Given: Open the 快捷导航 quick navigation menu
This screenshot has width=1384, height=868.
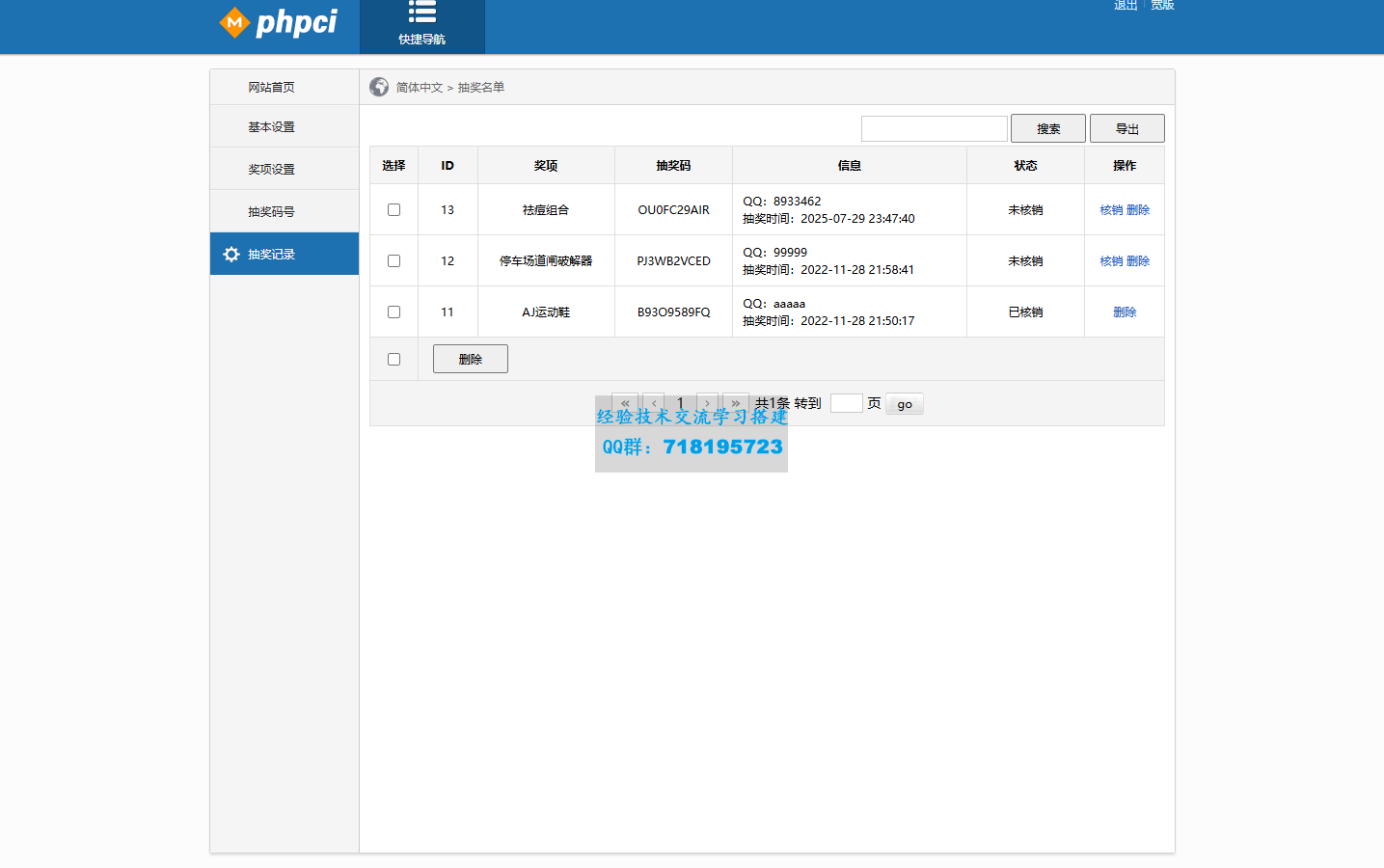Looking at the screenshot, I should pos(422,26).
